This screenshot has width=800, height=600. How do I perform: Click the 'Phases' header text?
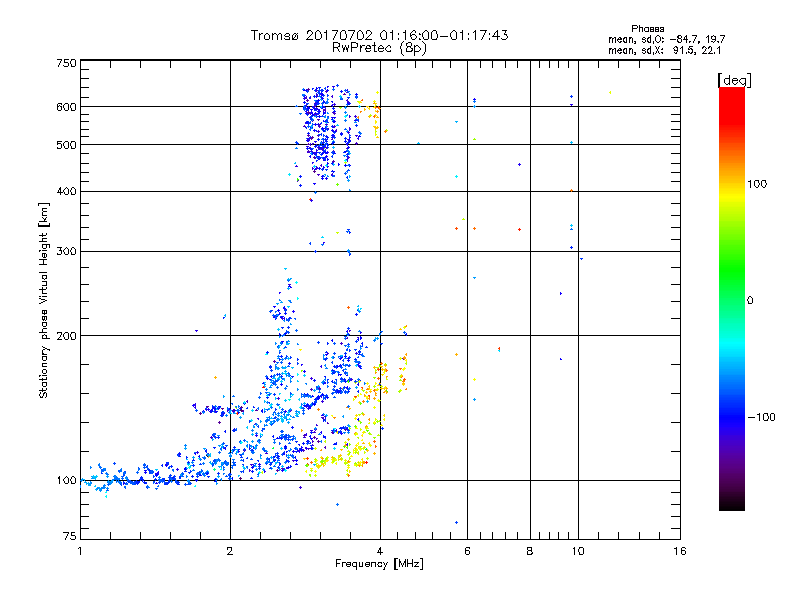pos(647,29)
